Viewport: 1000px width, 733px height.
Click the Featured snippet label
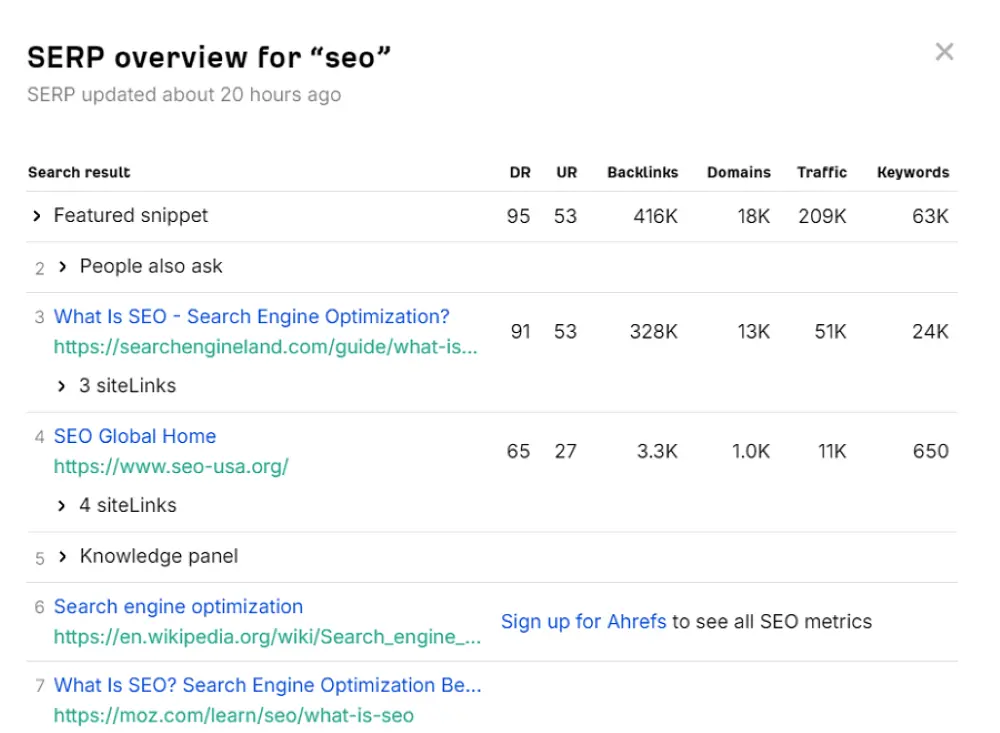point(131,216)
